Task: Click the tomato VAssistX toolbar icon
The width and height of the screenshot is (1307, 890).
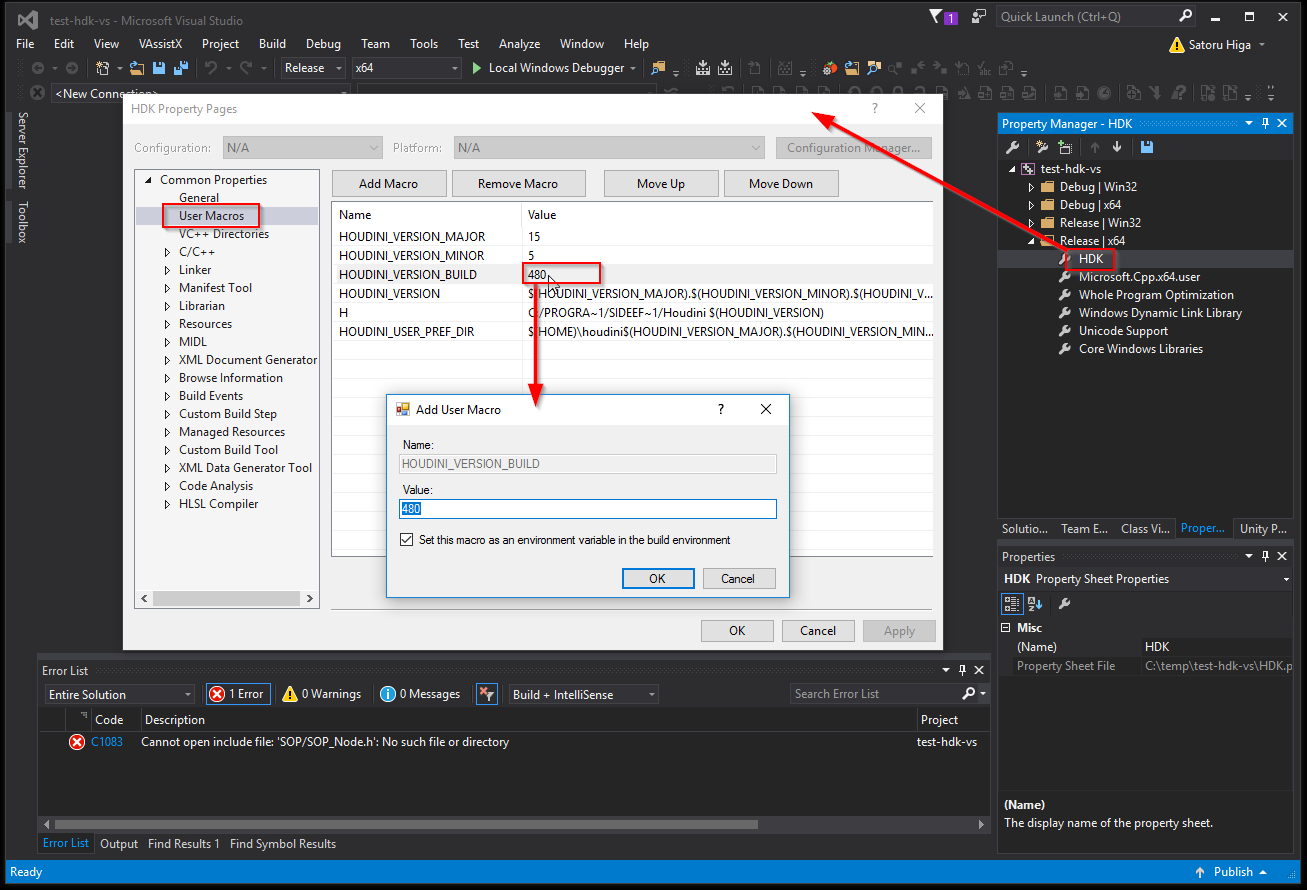Action: [830, 68]
